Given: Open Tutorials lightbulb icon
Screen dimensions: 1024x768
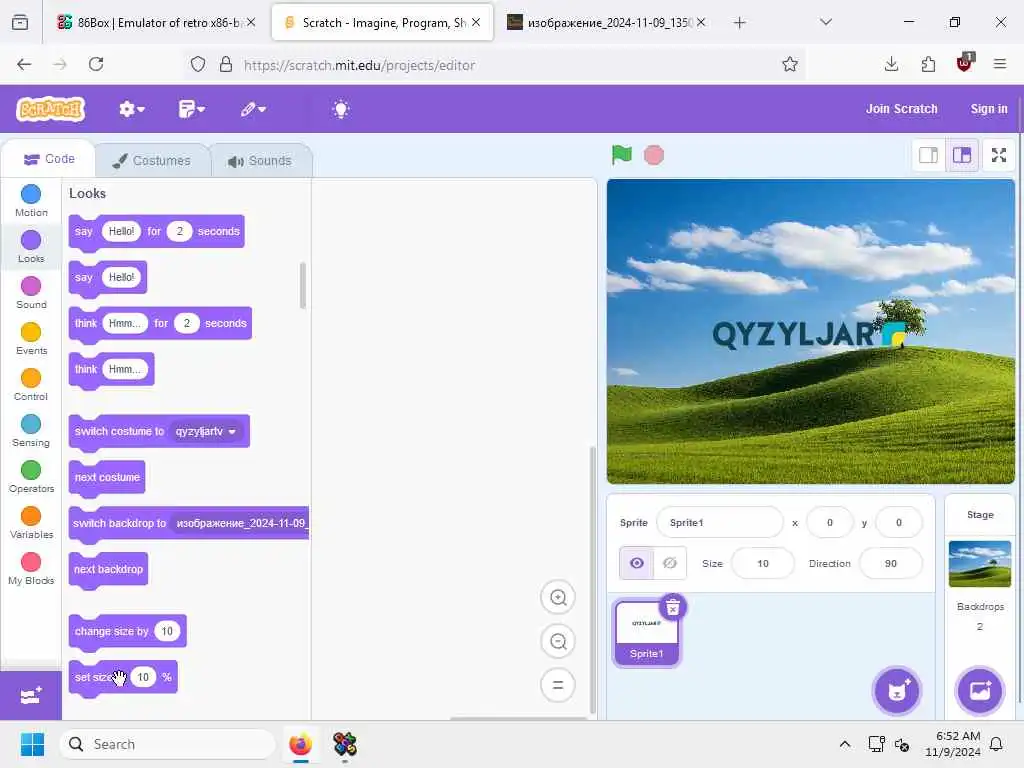Looking at the screenshot, I should pos(341,109).
